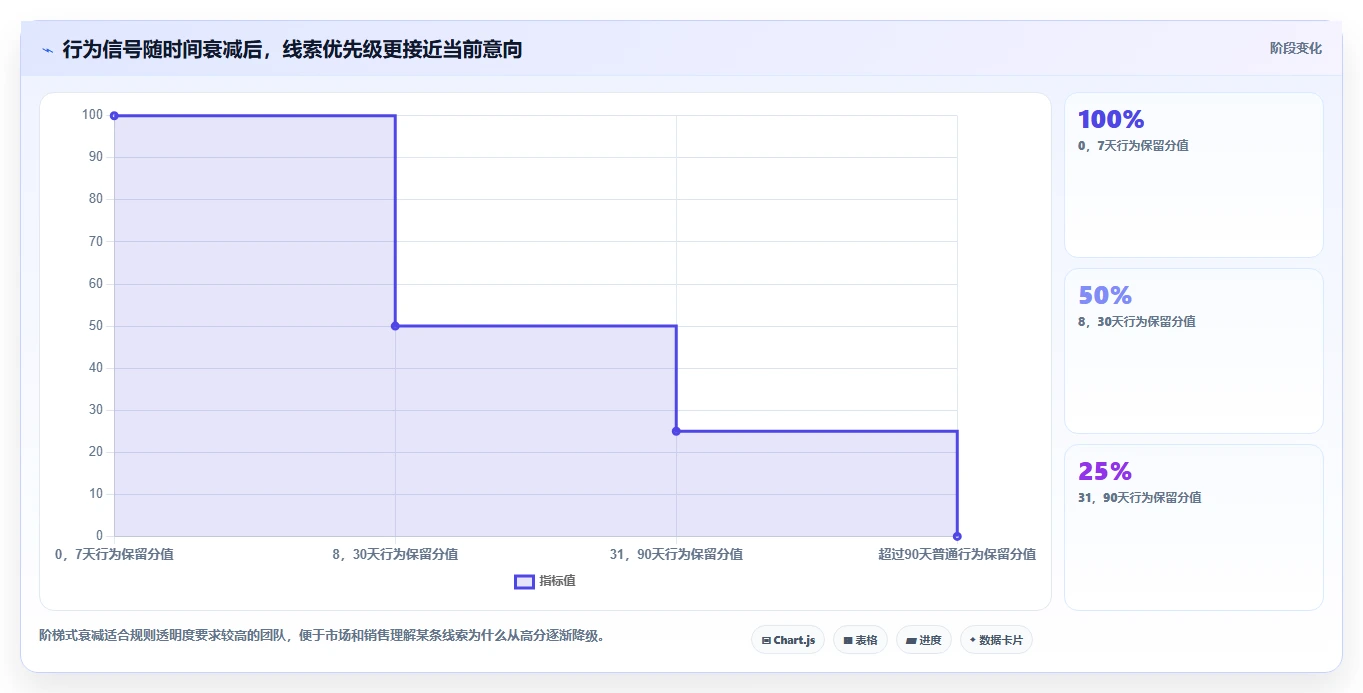The image size is (1363, 693).
Task: Click x-axis label 超过90天普通行为保留分值
Action: click(x=957, y=554)
